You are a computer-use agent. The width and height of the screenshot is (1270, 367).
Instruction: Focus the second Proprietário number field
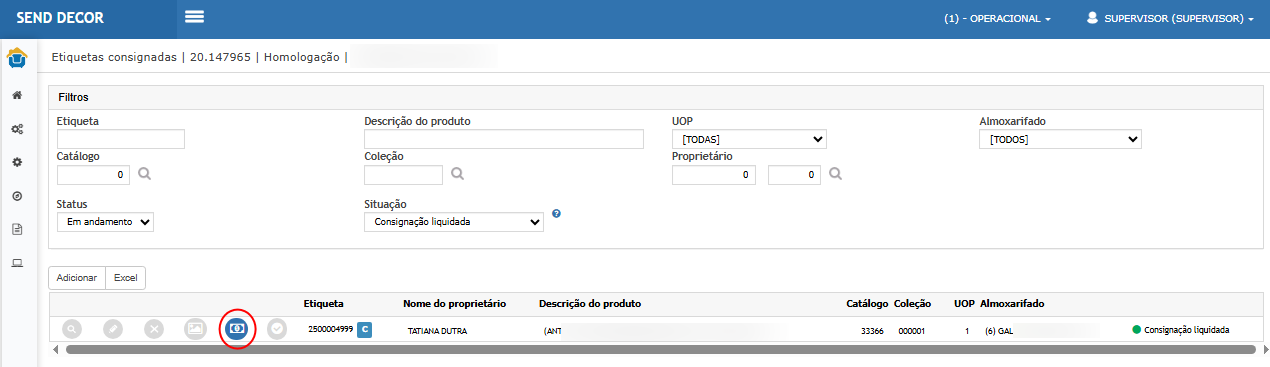(795, 175)
